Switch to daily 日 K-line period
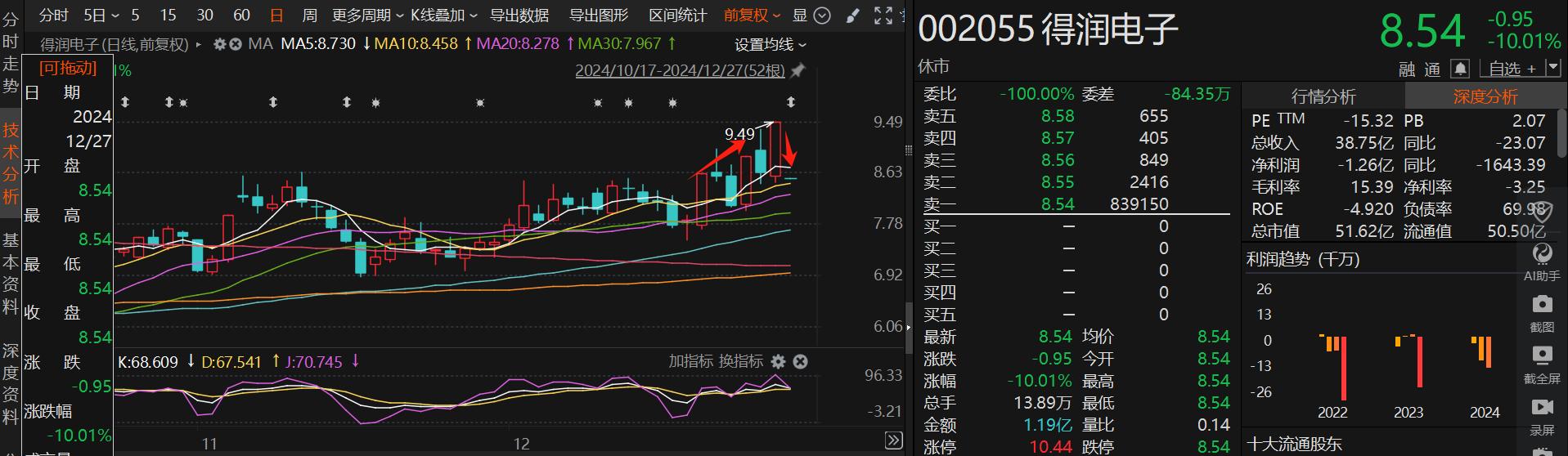Screen dimensions: 1568x456 276,16
